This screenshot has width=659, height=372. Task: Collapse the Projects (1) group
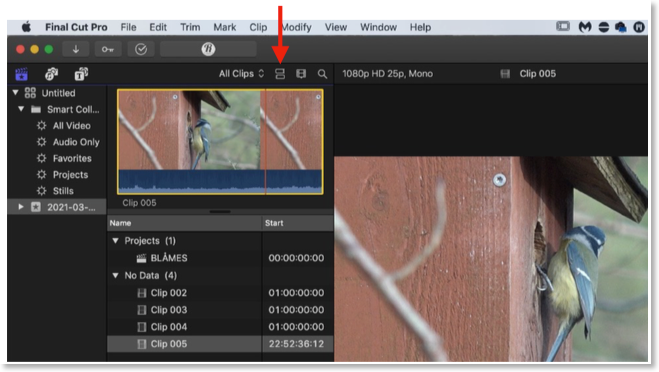pos(116,241)
